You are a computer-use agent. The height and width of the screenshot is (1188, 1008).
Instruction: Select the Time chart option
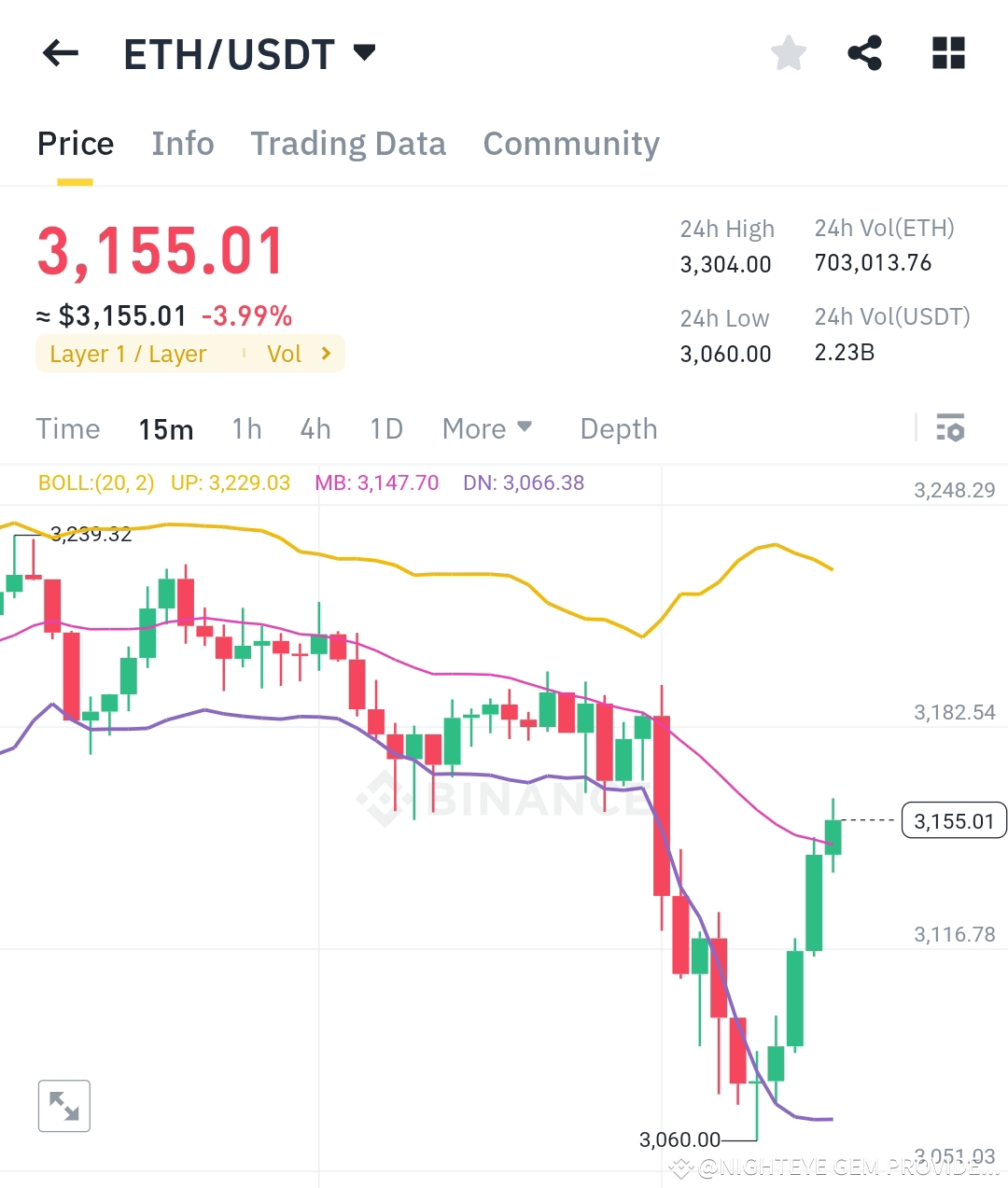click(68, 428)
